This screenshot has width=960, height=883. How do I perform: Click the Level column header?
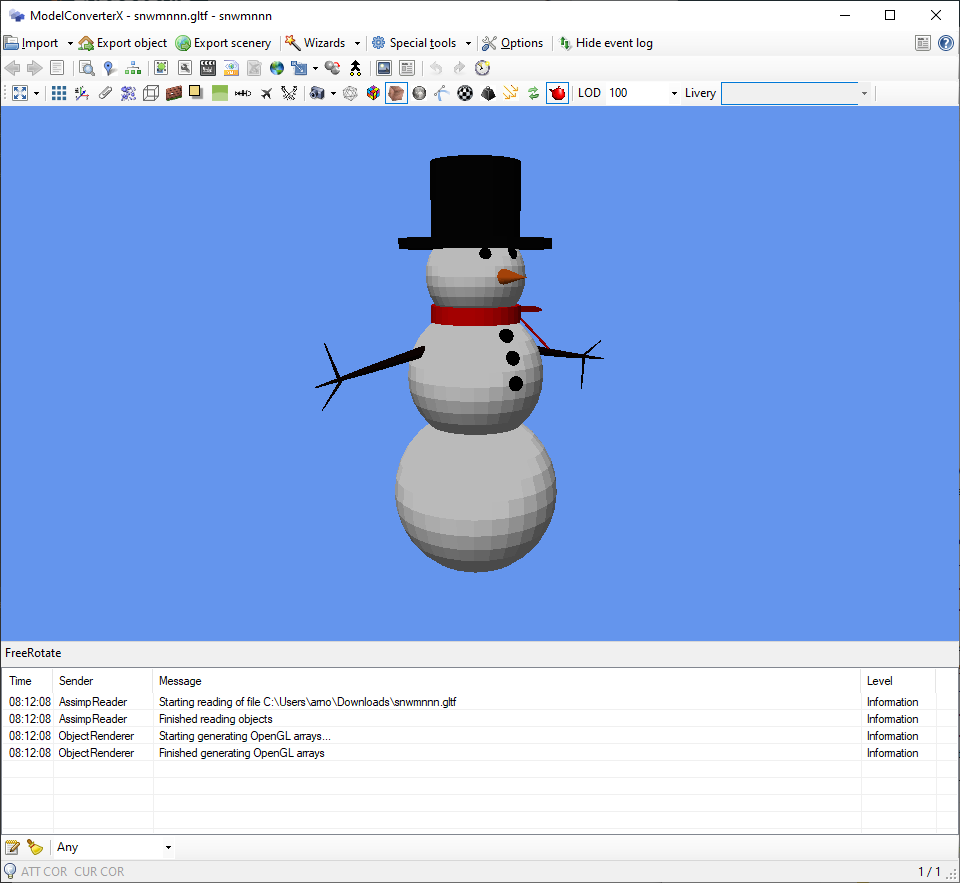[898, 681]
